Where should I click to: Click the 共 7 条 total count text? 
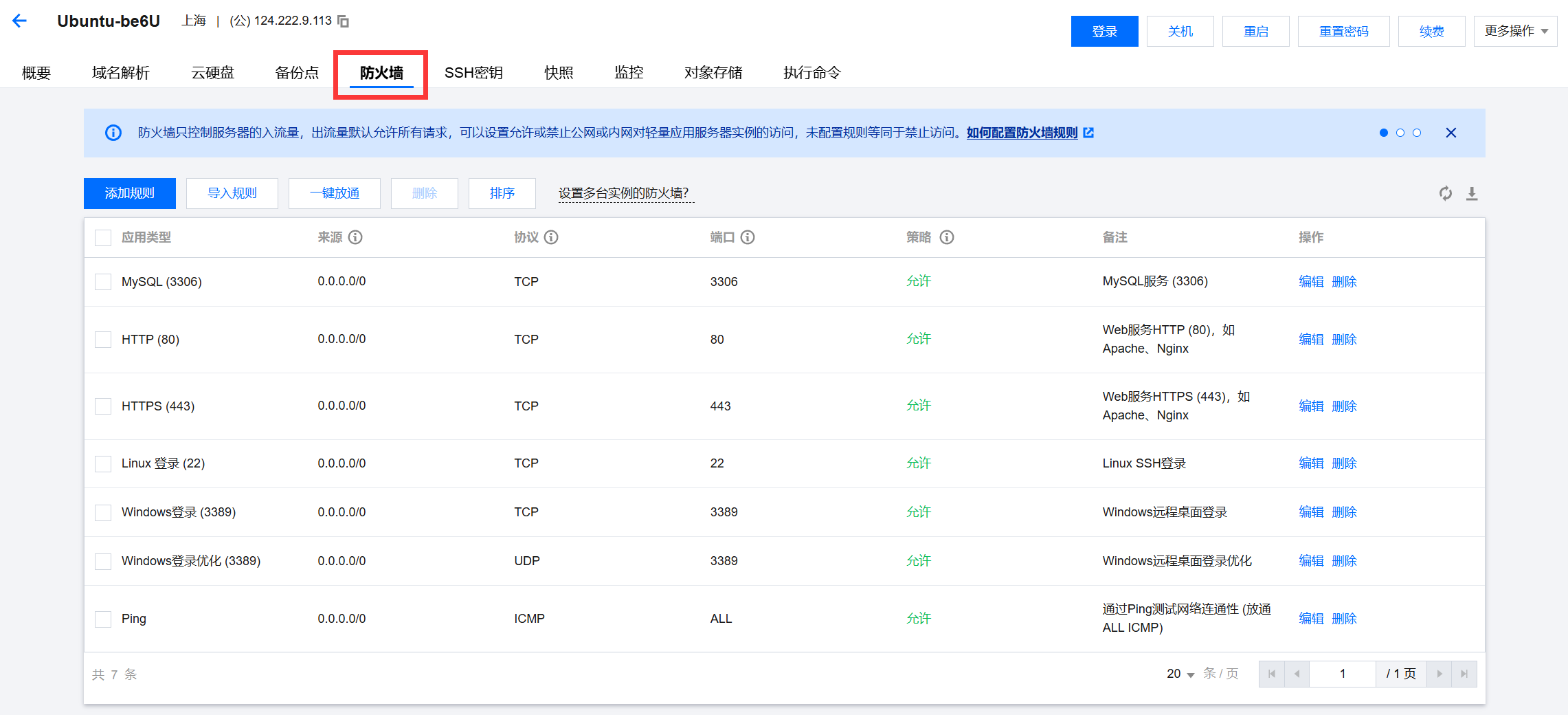115,674
